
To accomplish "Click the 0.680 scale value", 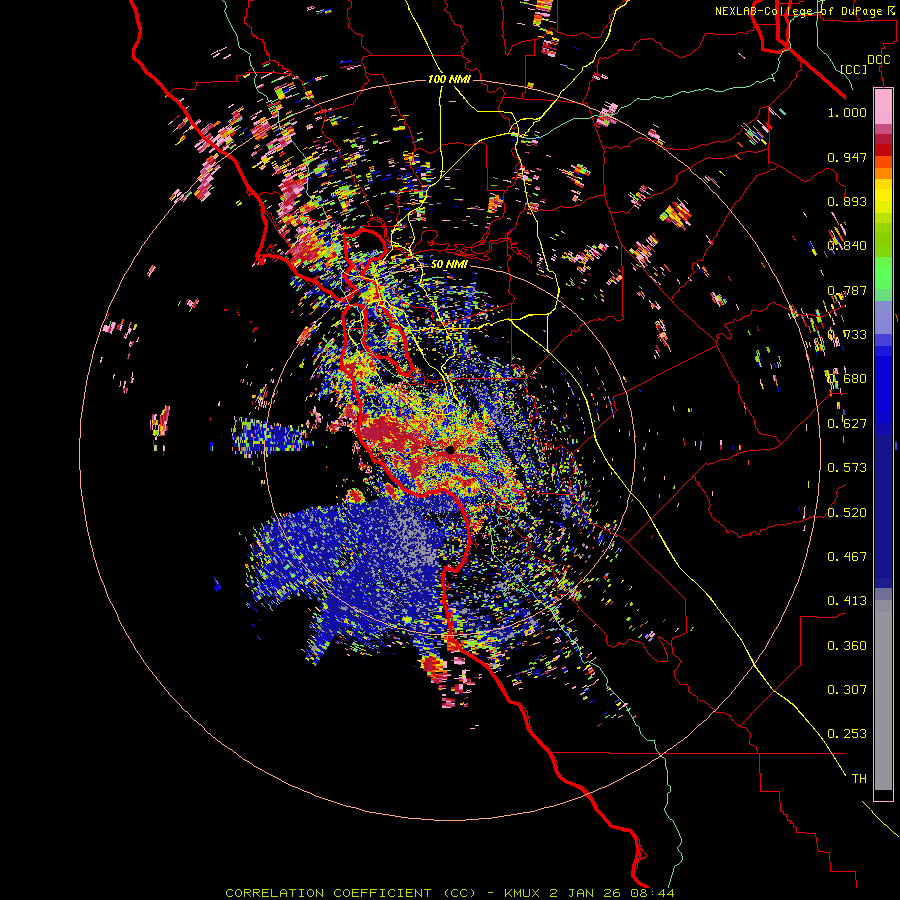I will pyautogui.click(x=847, y=379).
